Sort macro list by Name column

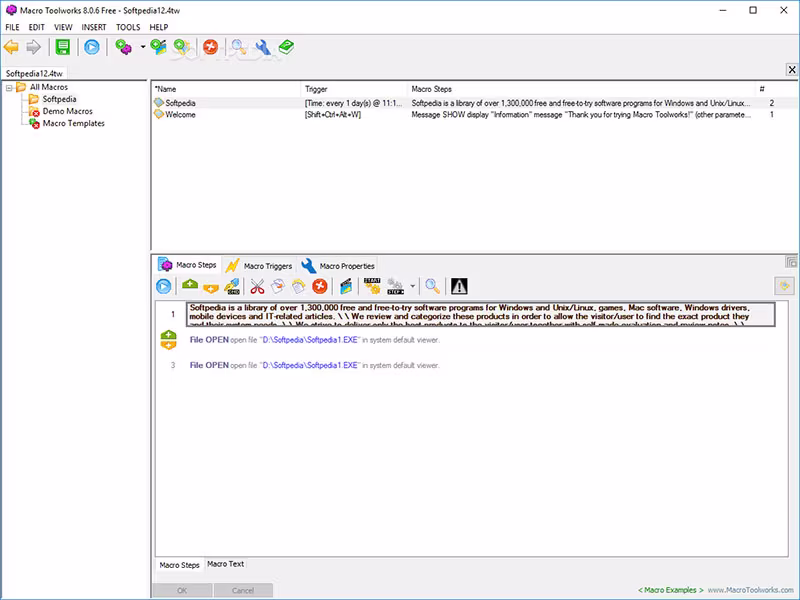click(x=226, y=89)
